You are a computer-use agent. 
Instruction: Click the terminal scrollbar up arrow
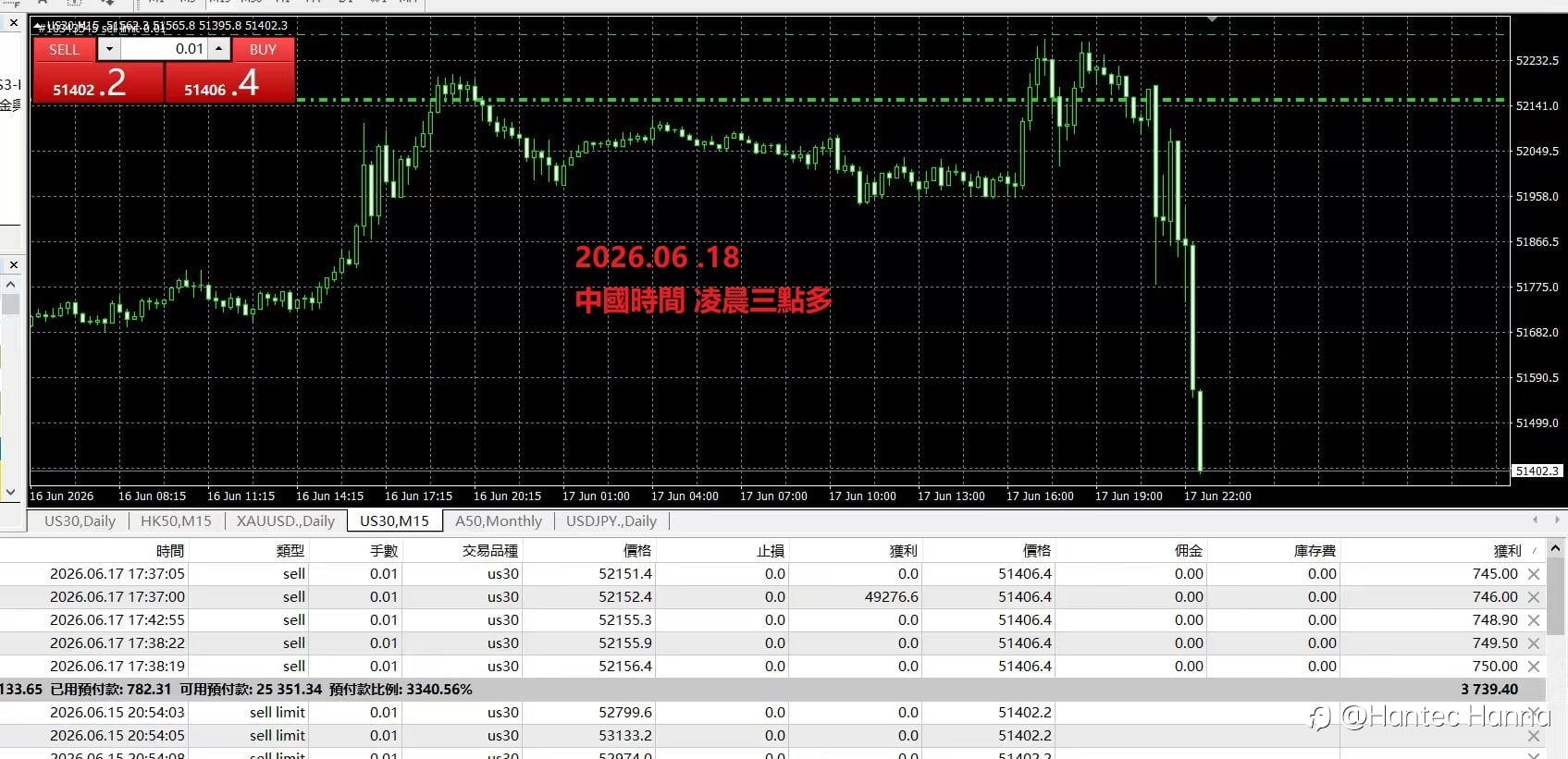1557,549
